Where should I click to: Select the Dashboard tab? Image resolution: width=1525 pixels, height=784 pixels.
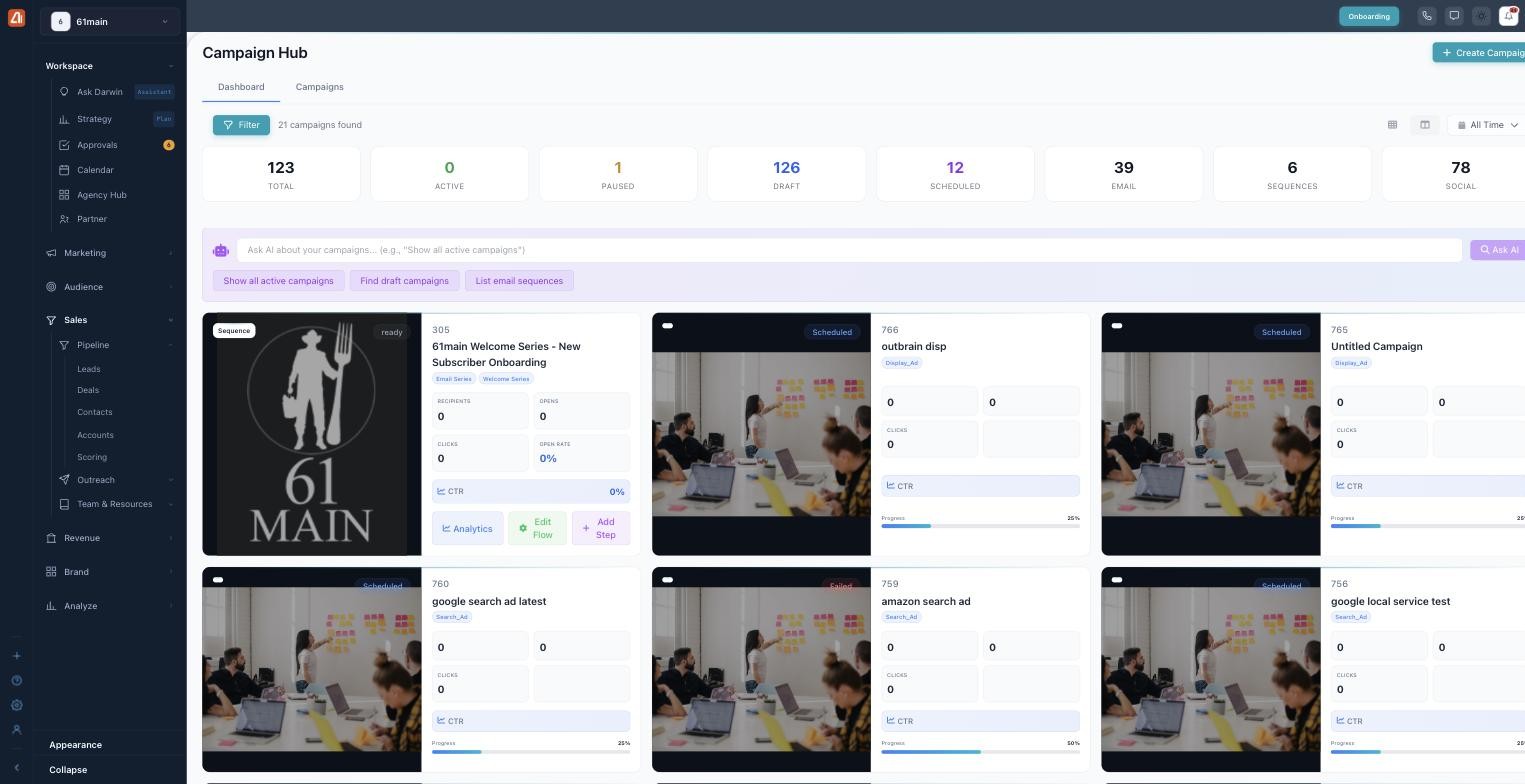[x=241, y=87]
